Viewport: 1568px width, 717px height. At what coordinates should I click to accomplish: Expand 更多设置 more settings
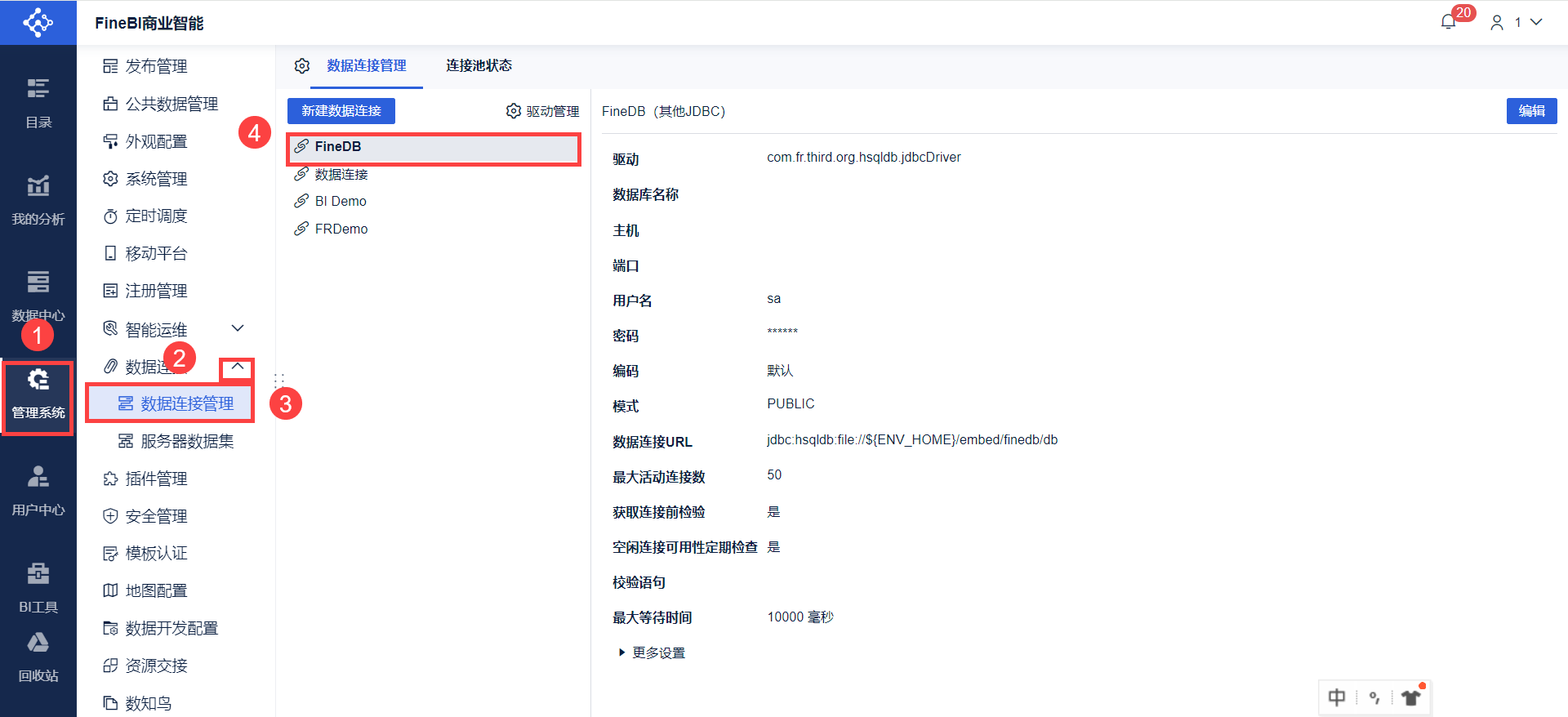tap(652, 652)
